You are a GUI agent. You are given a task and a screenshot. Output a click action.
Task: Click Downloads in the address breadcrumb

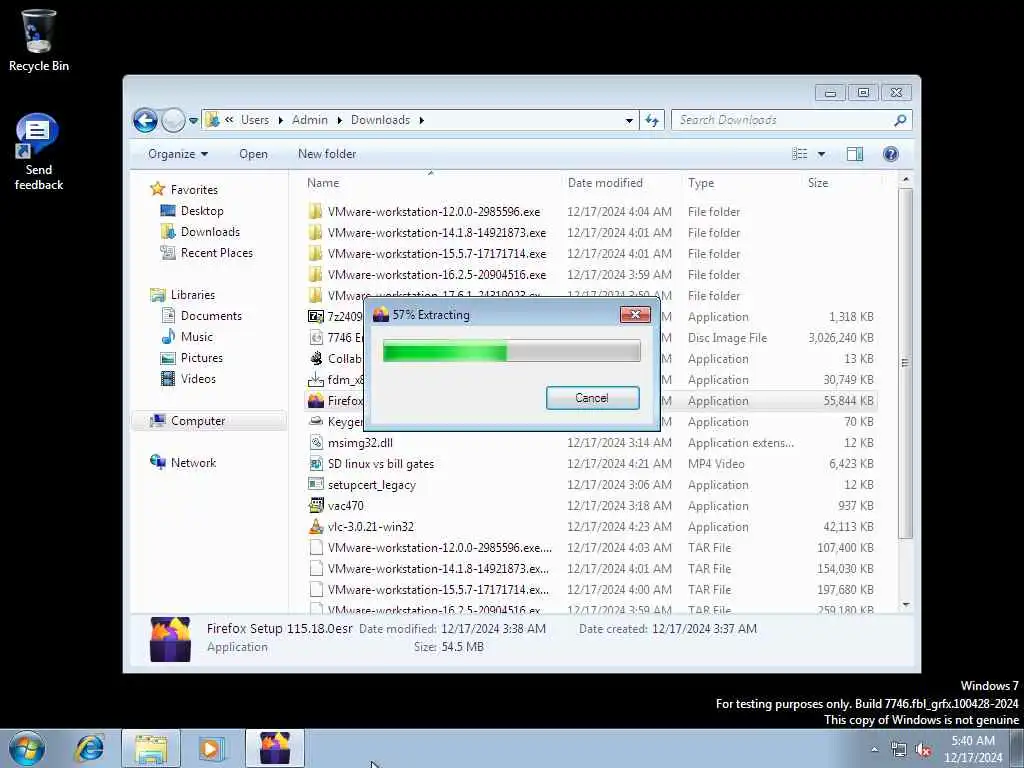[x=380, y=120]
